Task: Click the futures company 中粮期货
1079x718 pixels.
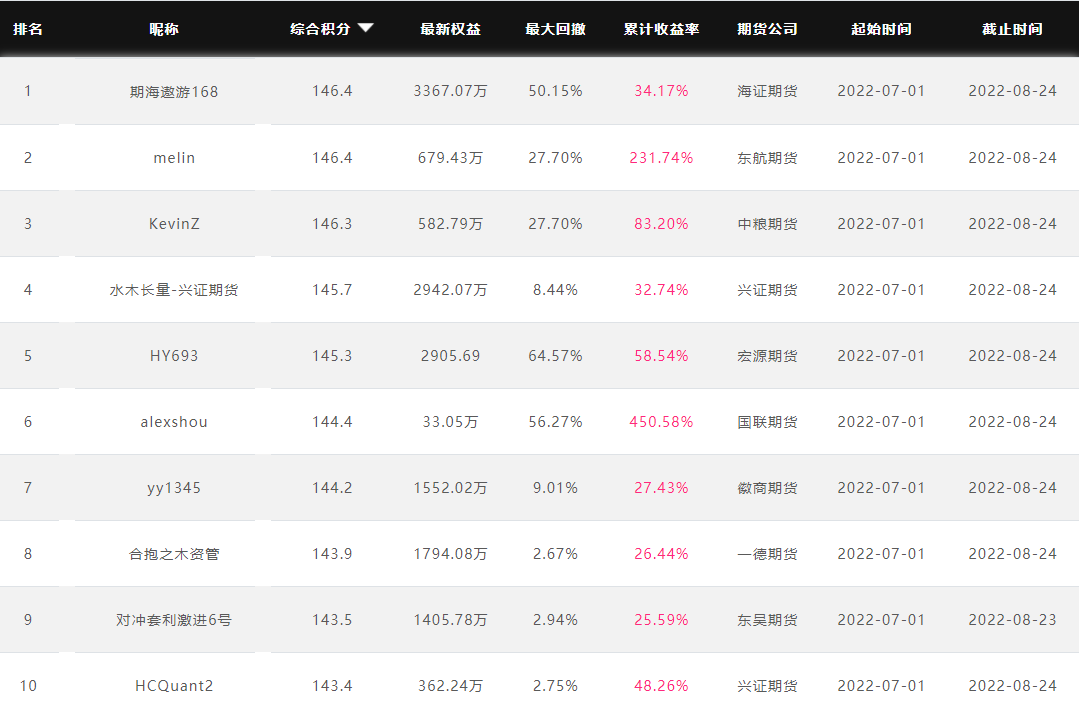Action: pyautogui.click(x=767, y=224)
